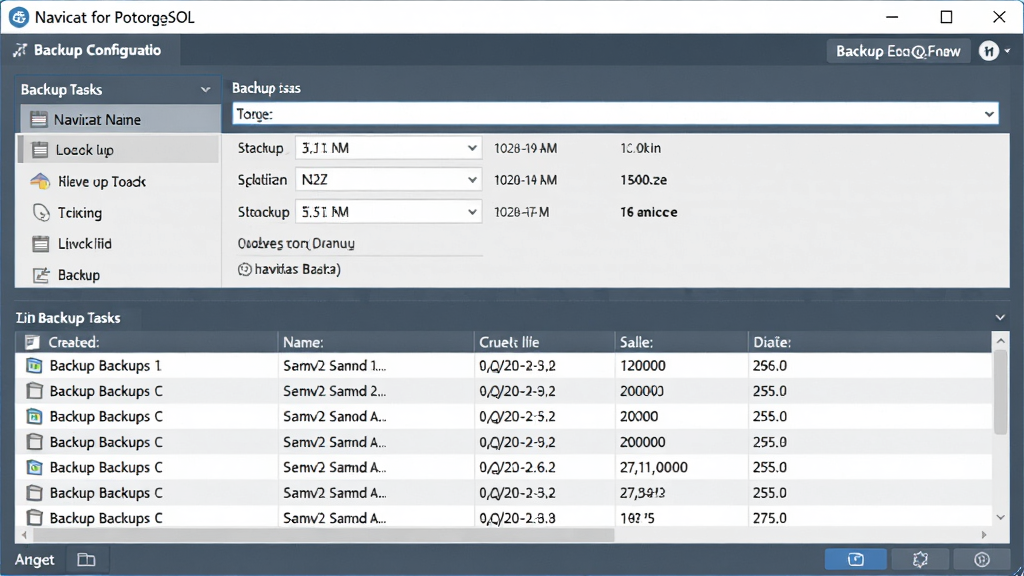1024x576 pixels.
Task: Collapse the Backup Tasks list section chevron
Action: [x=1000, y=317]
